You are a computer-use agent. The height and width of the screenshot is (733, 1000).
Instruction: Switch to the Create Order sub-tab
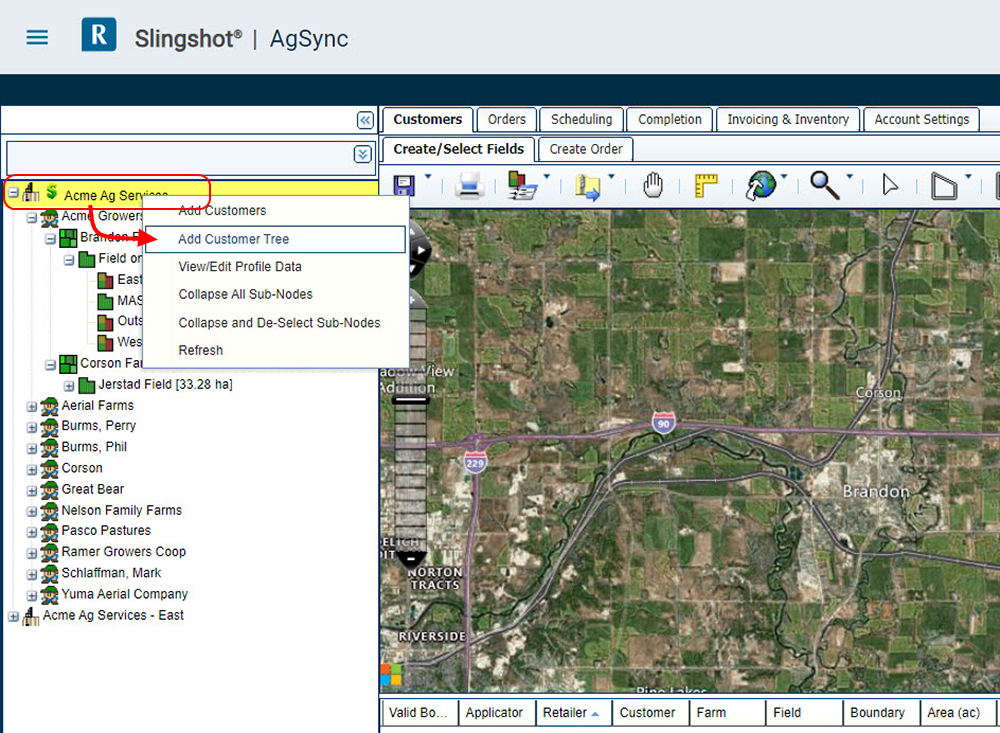point(585,149)
